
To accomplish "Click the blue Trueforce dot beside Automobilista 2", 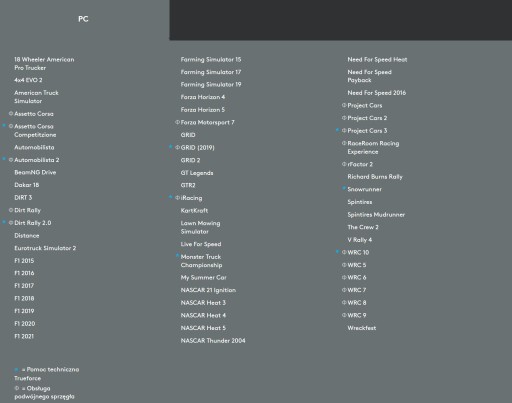I will click(4, 159).
